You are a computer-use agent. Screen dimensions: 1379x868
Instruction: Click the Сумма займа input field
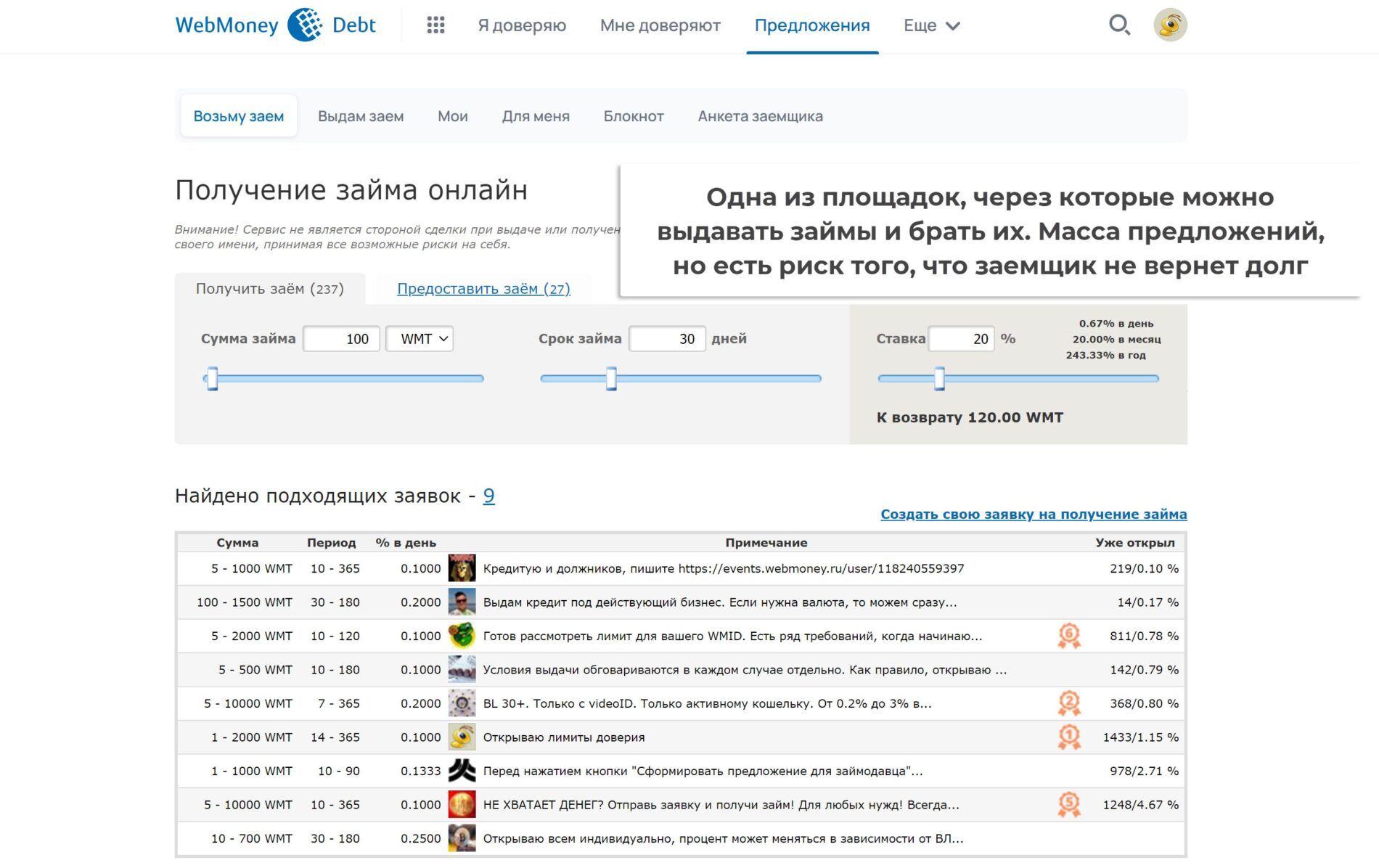(x=341, y=339)
